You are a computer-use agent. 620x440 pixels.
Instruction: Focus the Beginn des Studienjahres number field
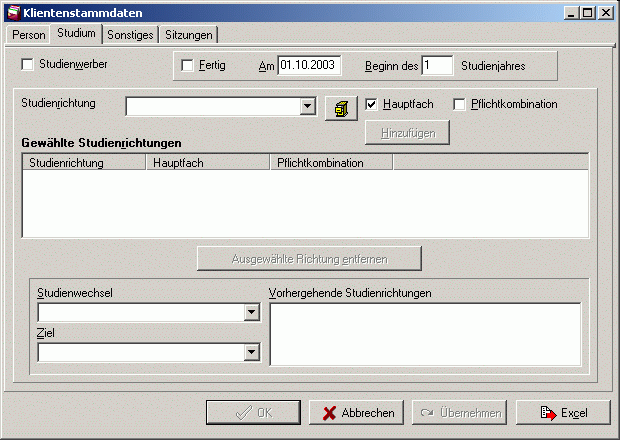(437, 65)
